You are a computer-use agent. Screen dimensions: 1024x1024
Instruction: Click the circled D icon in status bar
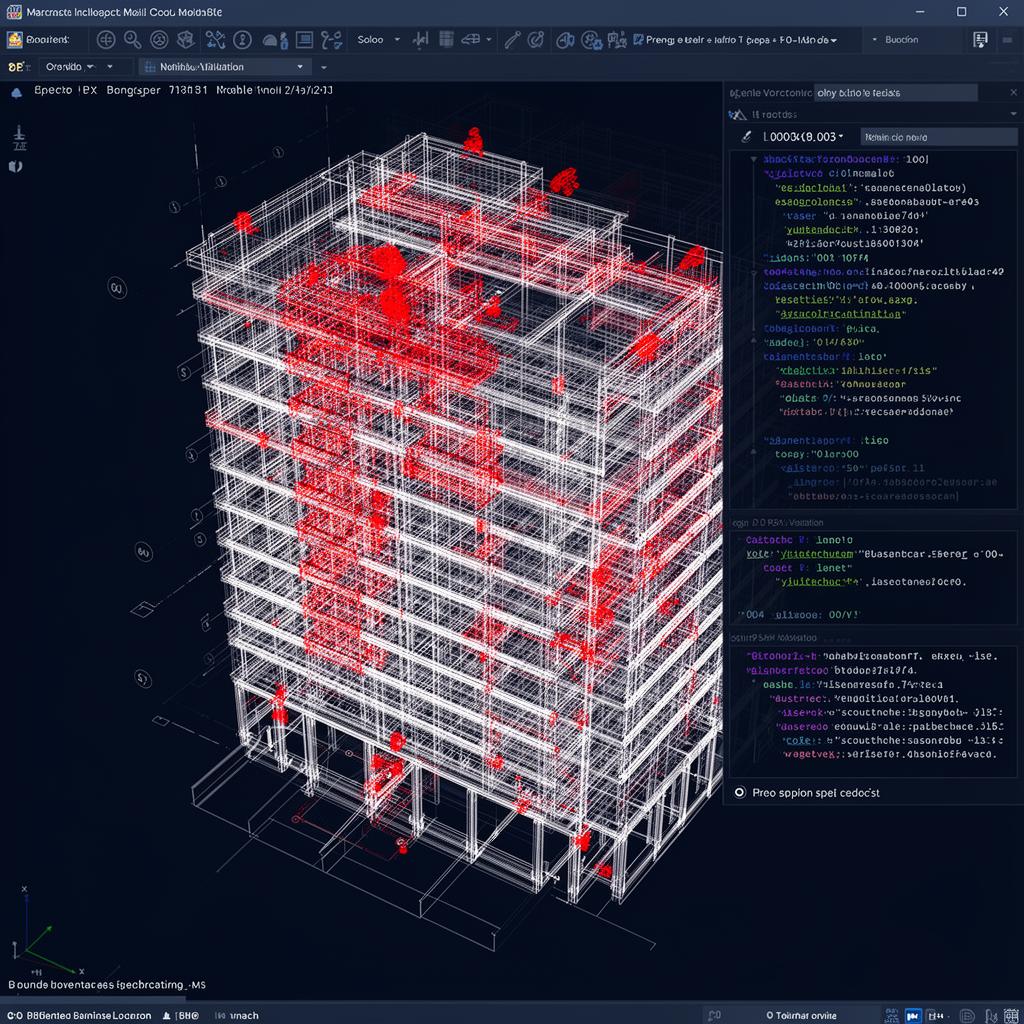[x=967, y=1016]
